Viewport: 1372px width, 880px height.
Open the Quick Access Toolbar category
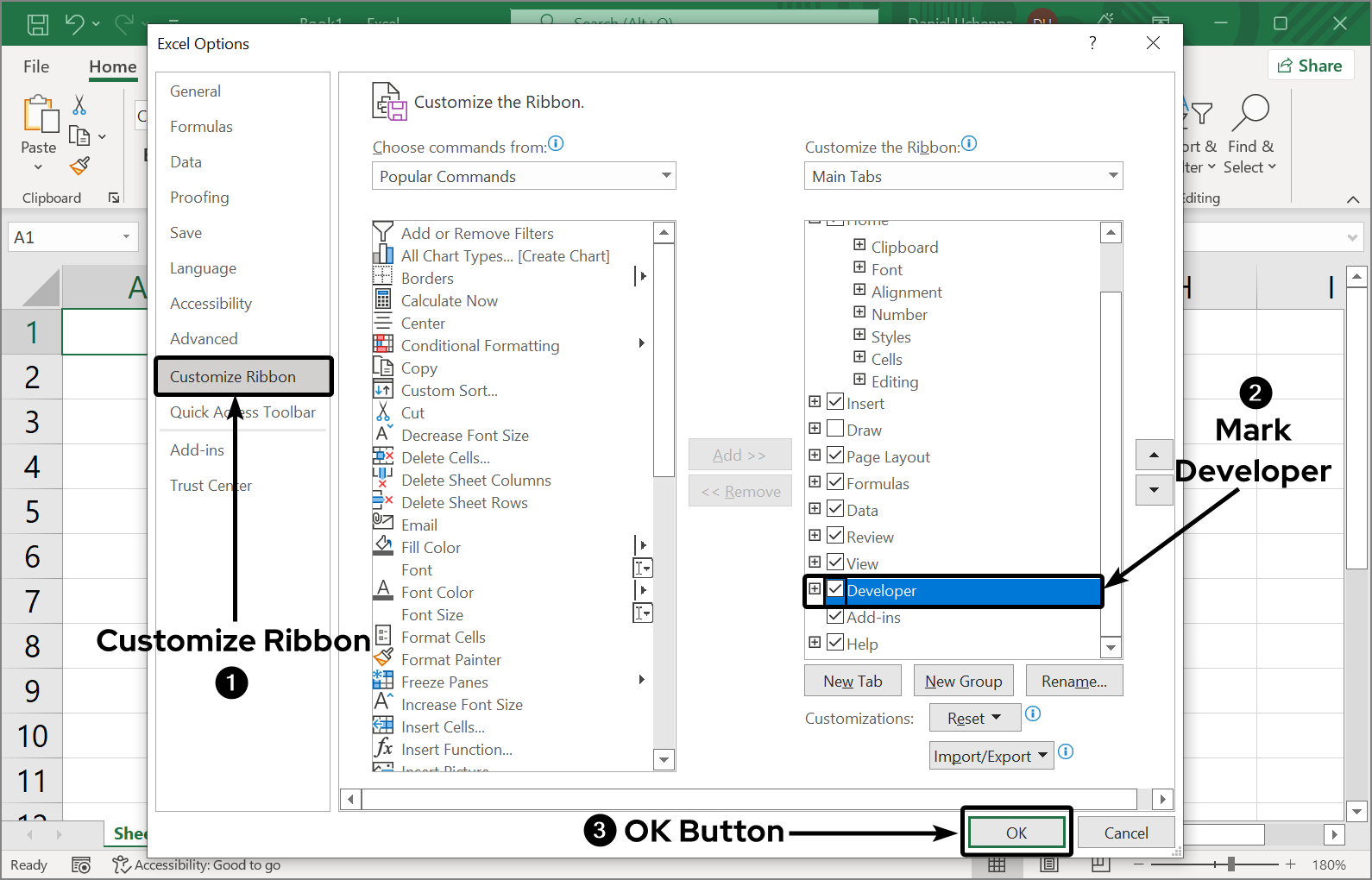[242, 412]
